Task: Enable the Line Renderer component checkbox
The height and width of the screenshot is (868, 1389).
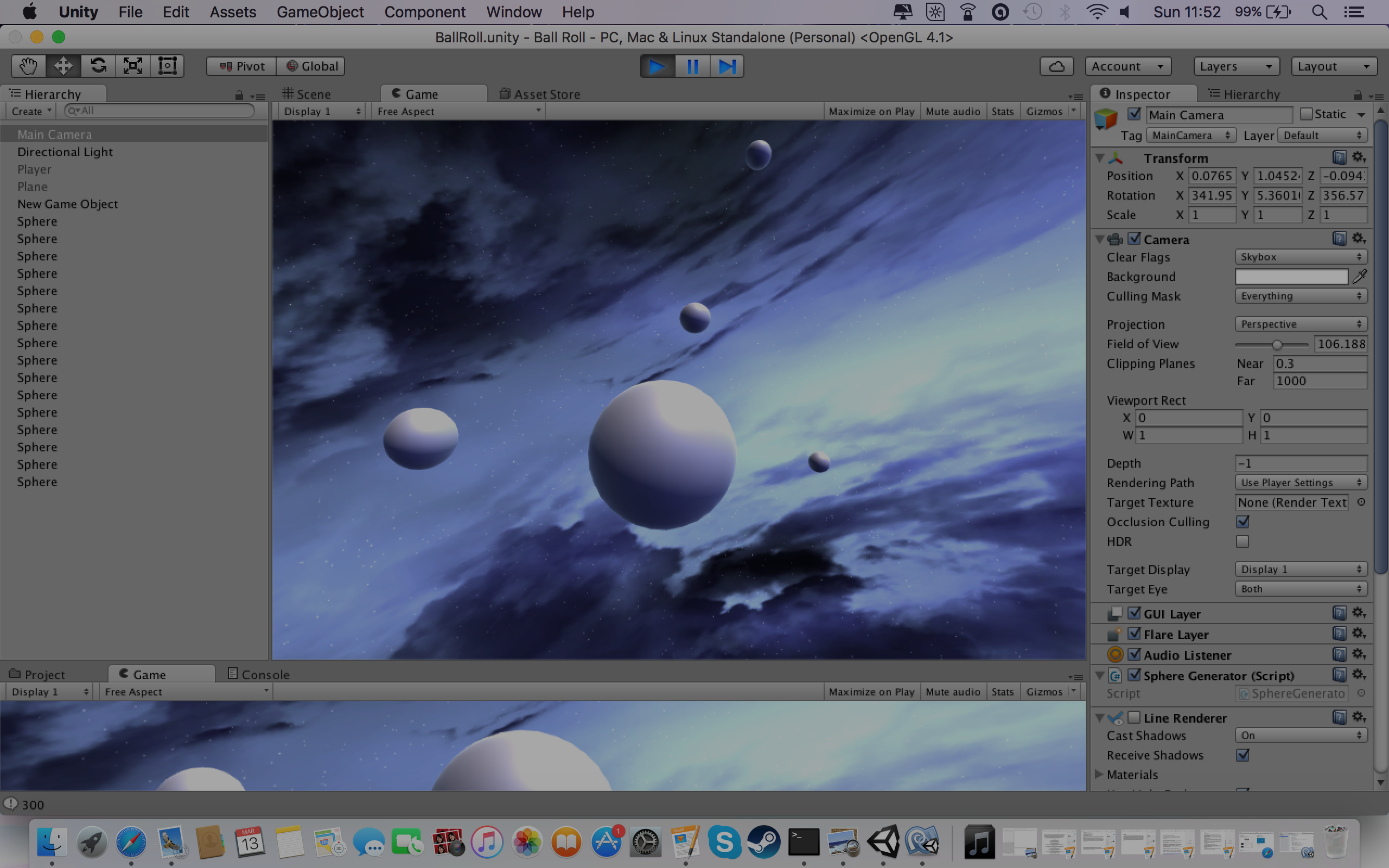Action: click(1133, 718)
